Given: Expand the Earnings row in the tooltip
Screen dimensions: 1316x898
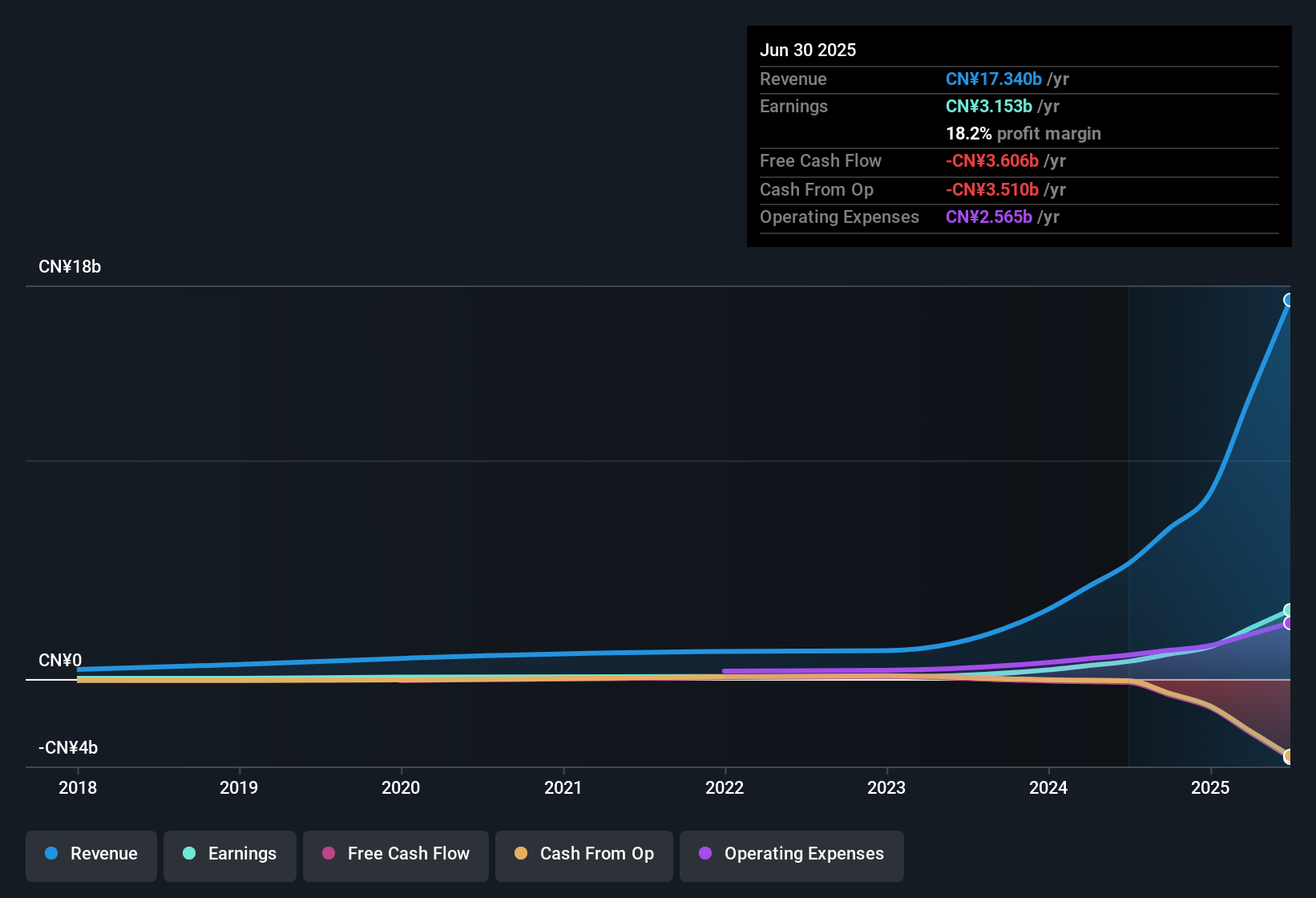Looking at the screenshot, I should pos(793,106).
